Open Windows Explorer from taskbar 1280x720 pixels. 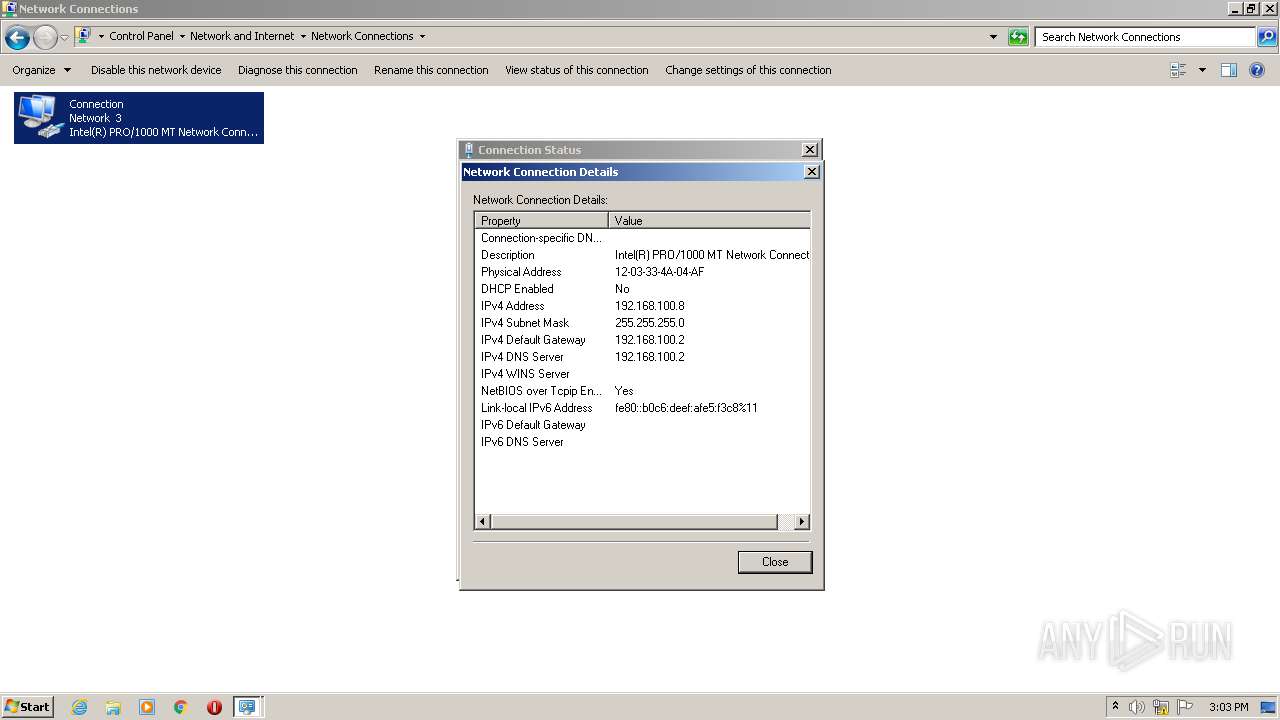tap(113, 707)
